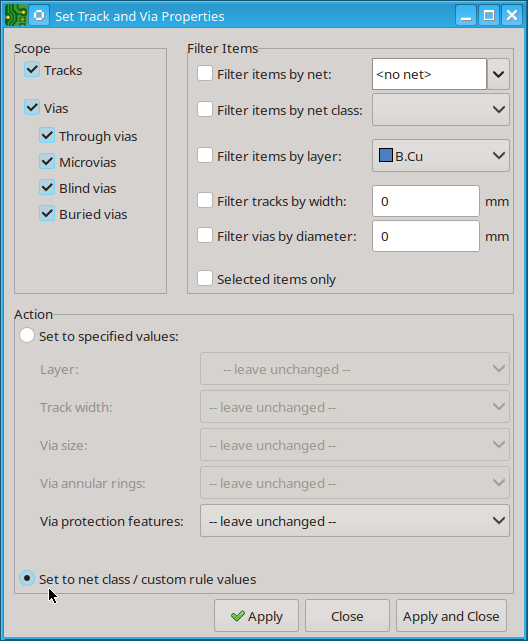Click the KiCad PCB icon in title bar
The height and width of the screenshot is (641, 528).
(16, 16)
